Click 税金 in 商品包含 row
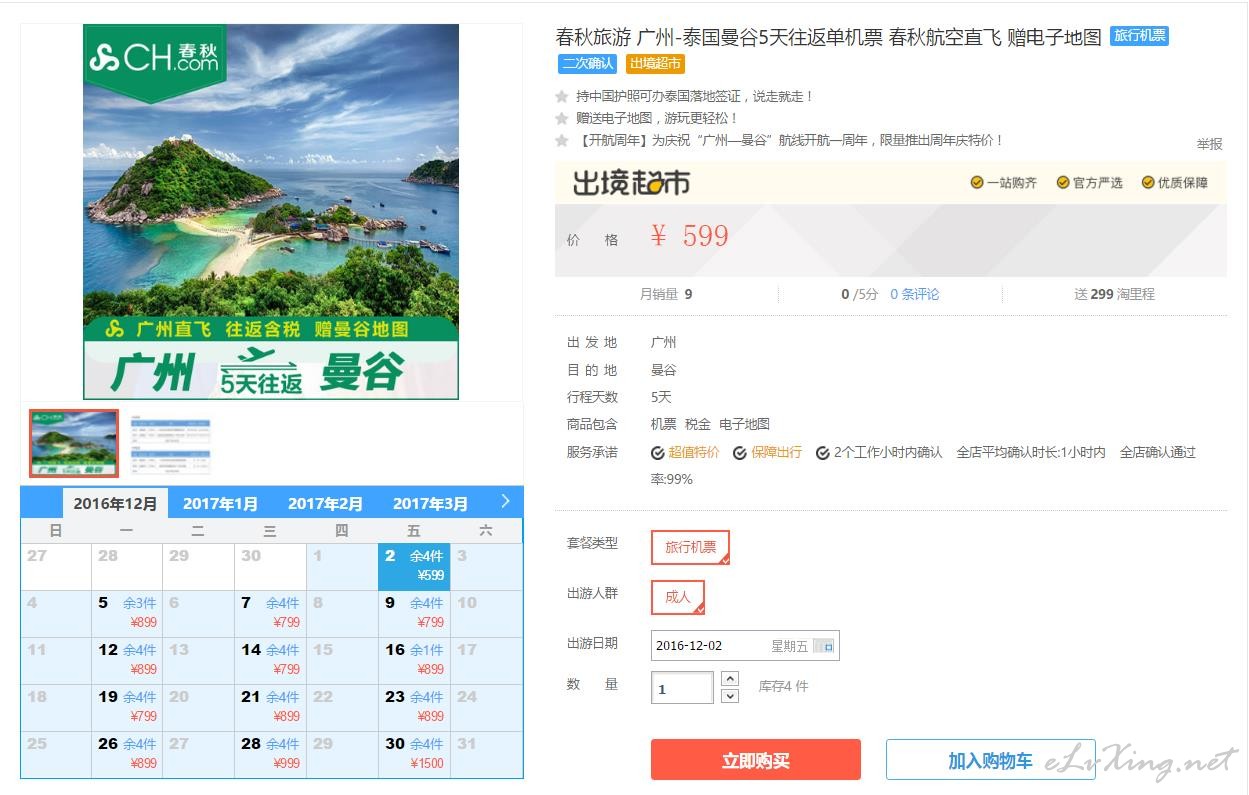Image resolution: width=1249 pixels, height=795 pixels. 698,424
